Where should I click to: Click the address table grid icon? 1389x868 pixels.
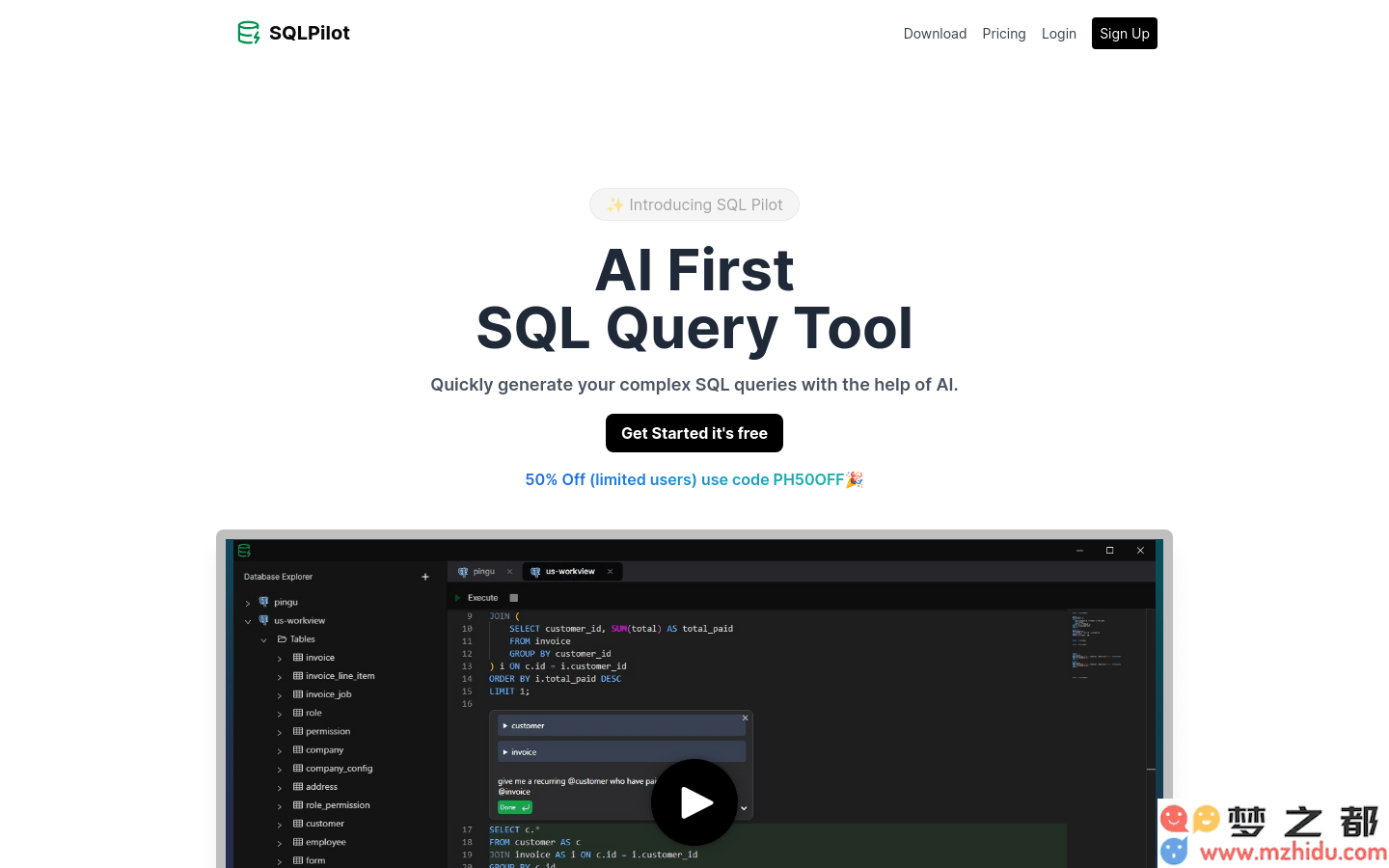pyautogui.click(x=298, y=786)
